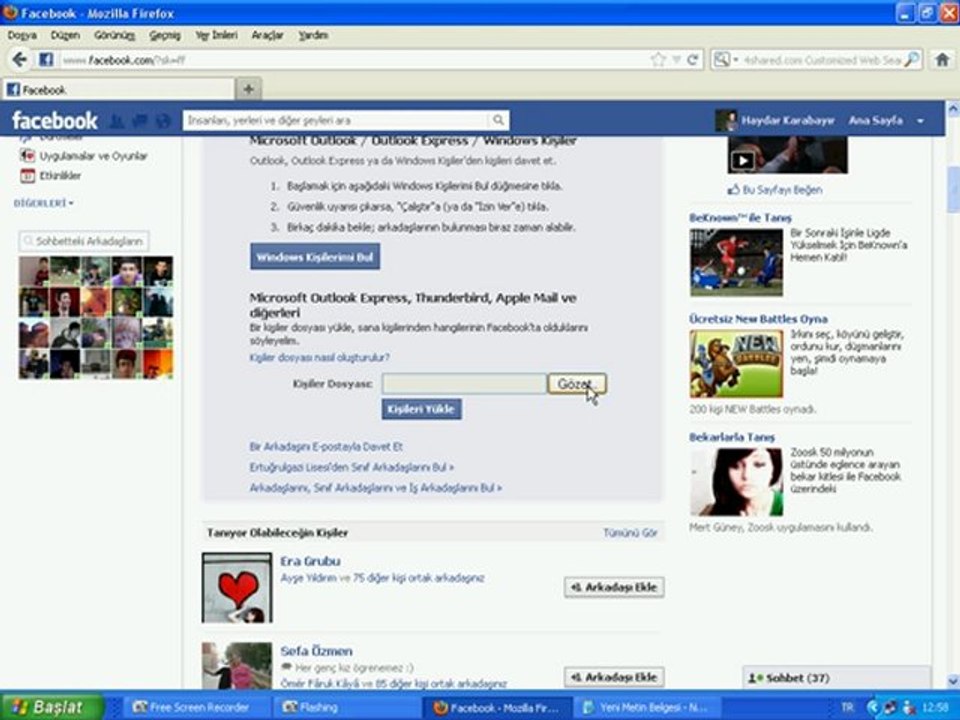Open Facebook messages icon
Viewport: 960px width, 720px height.
[140, 121]
